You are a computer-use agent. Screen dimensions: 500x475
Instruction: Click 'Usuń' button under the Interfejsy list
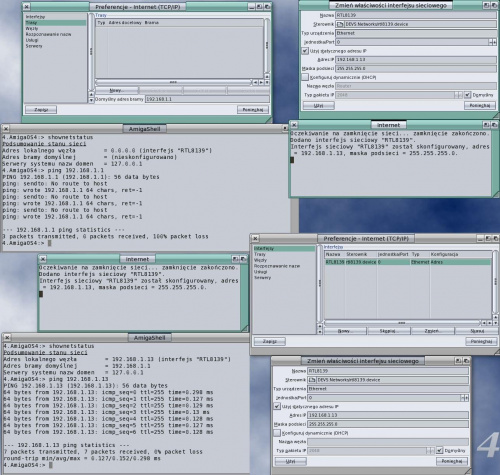point(477,331)
